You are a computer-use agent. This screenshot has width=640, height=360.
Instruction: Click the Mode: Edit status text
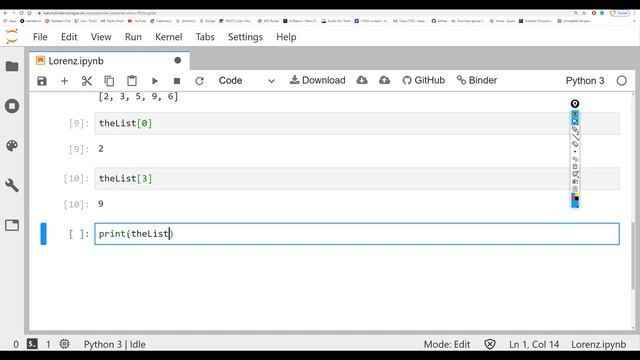pyautogui.click(x=447, y=344)
